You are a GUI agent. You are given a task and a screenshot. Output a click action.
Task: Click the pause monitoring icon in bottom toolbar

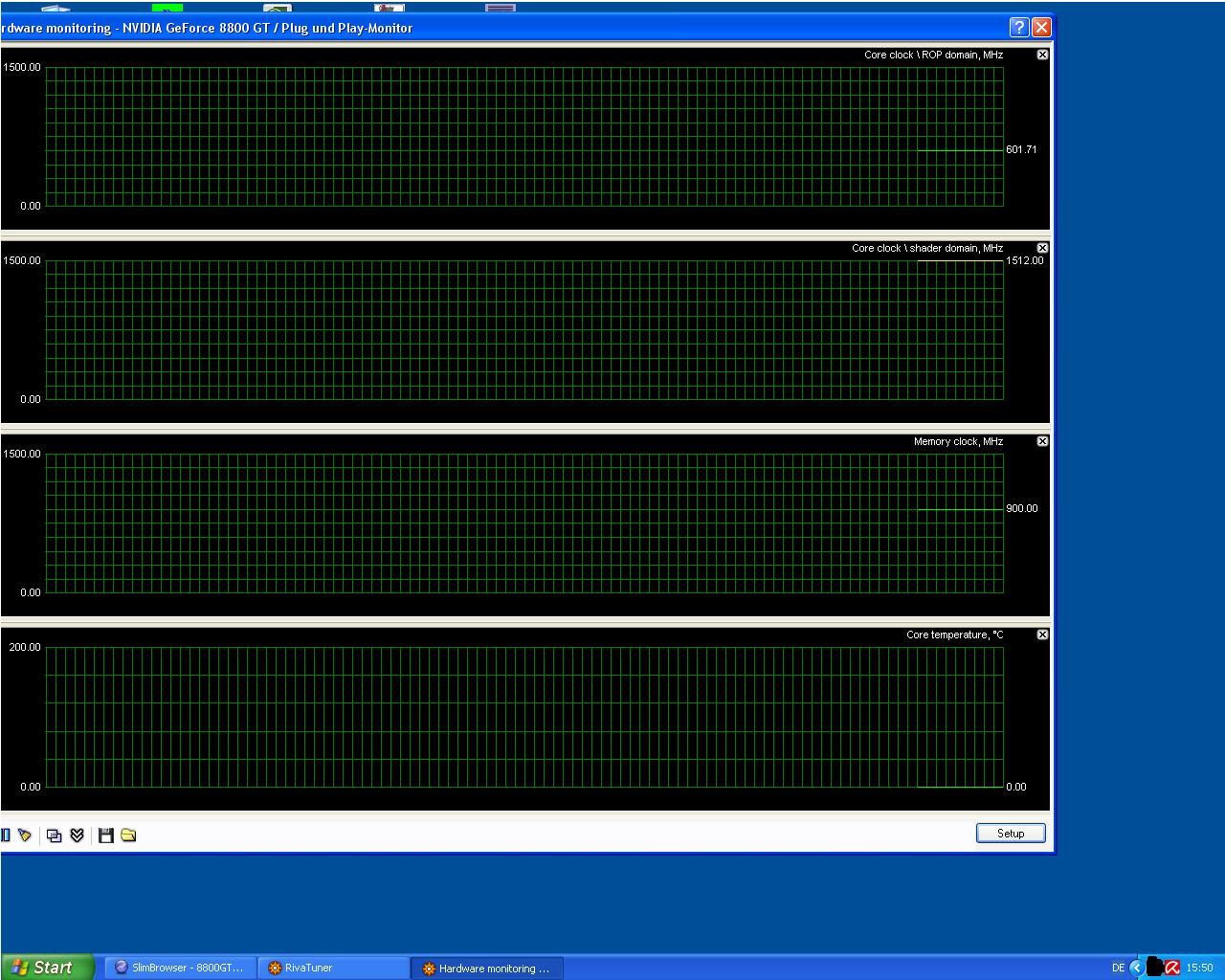coord(5,835)
